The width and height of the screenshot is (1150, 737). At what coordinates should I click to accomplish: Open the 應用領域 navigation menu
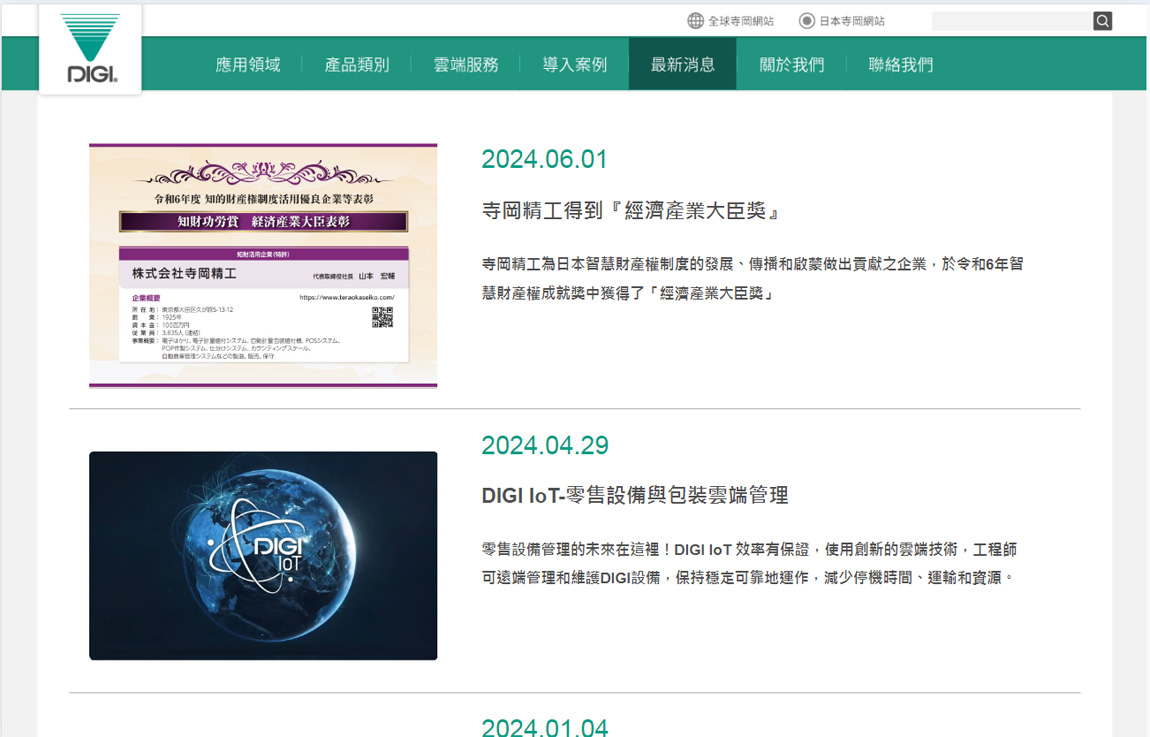(248, 65)
